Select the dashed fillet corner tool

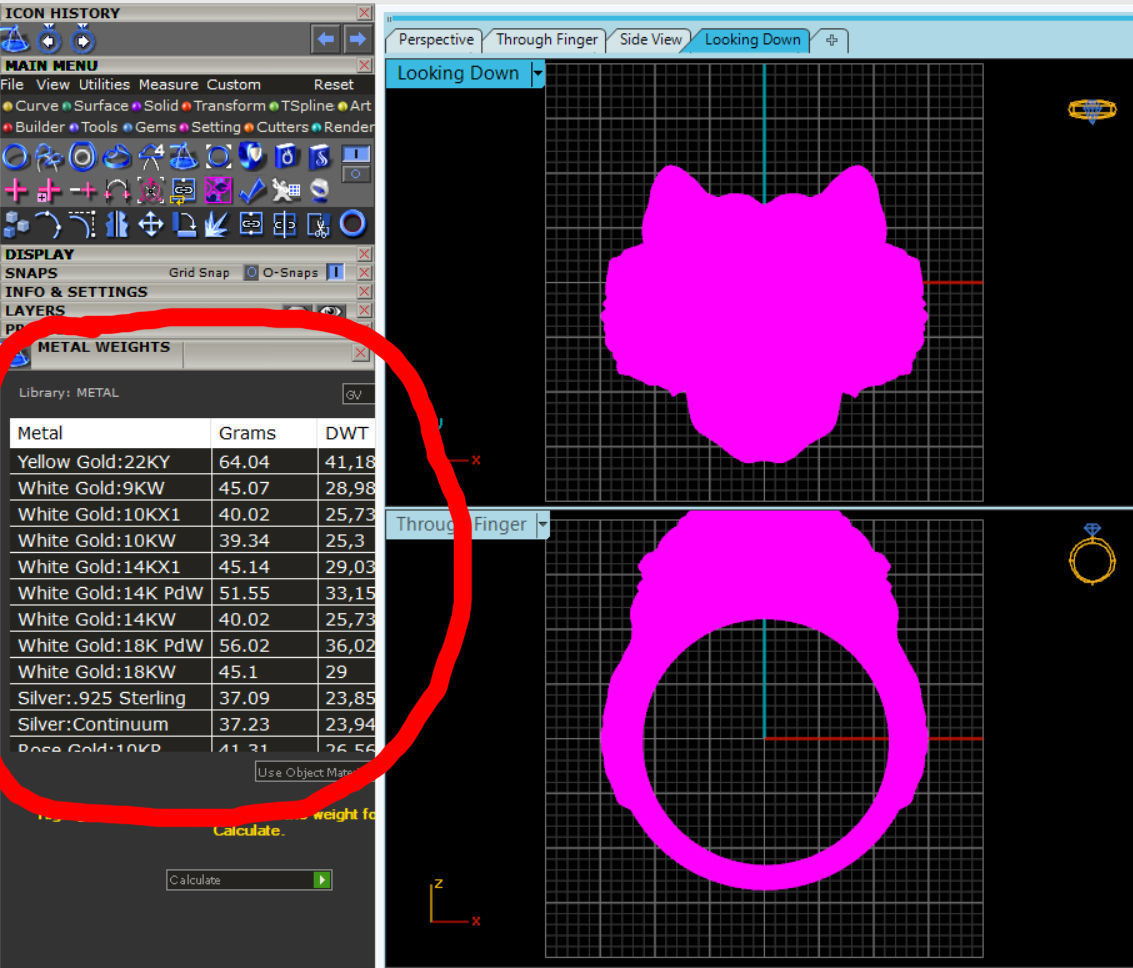(82, 225)
